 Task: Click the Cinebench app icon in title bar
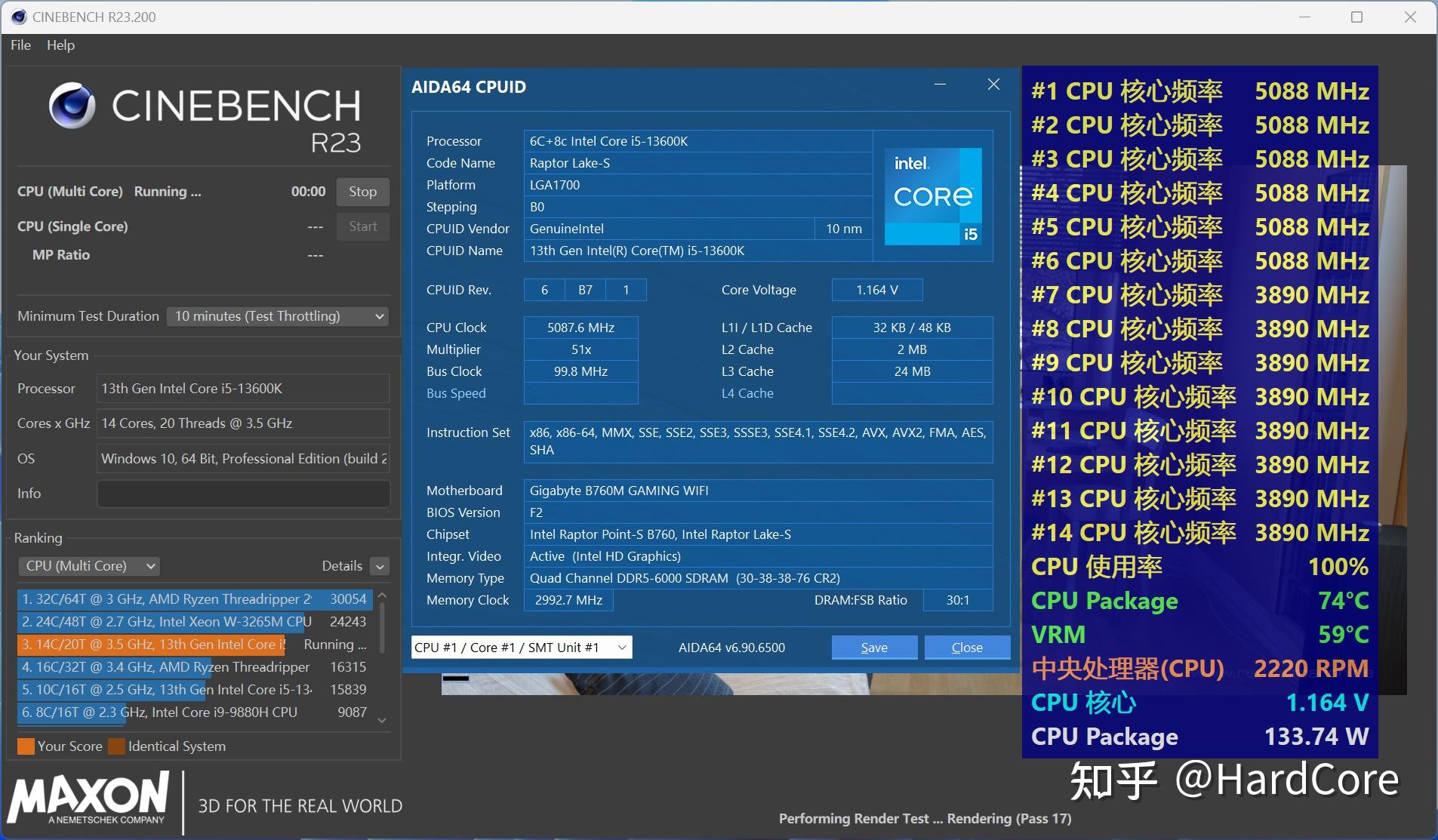pos(18,17)
